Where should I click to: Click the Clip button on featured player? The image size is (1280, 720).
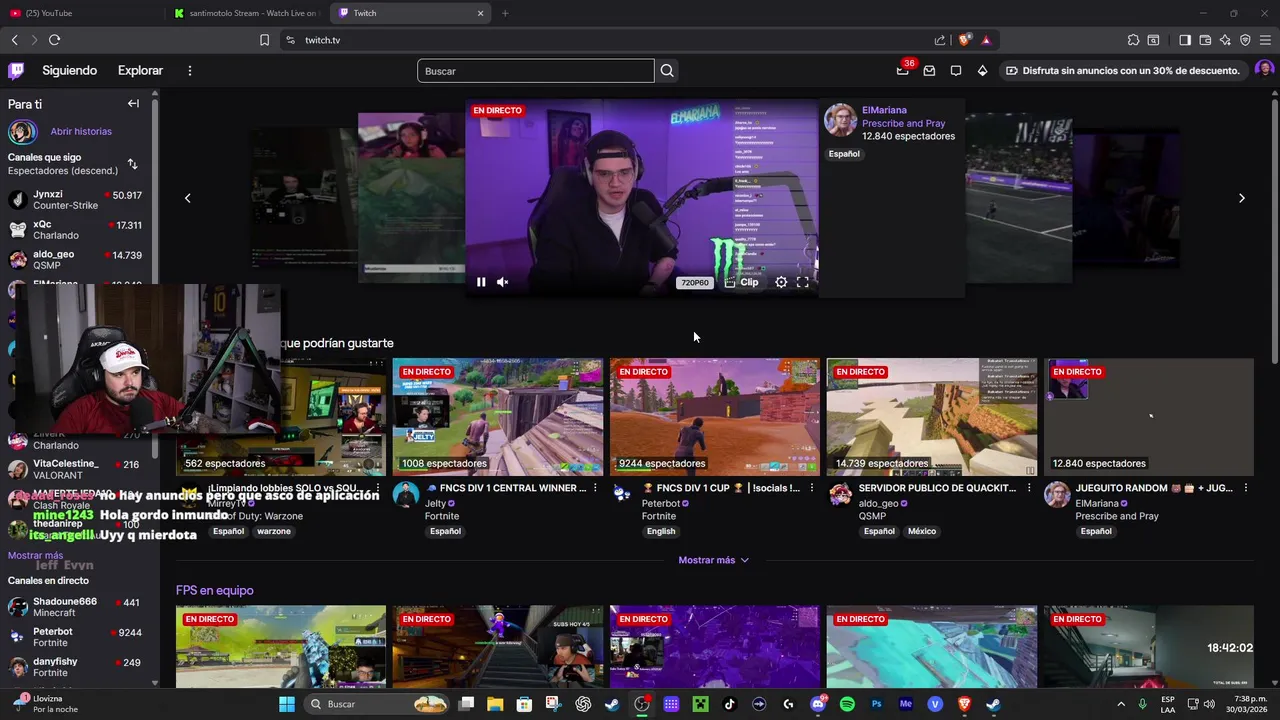tap(741, 282)
